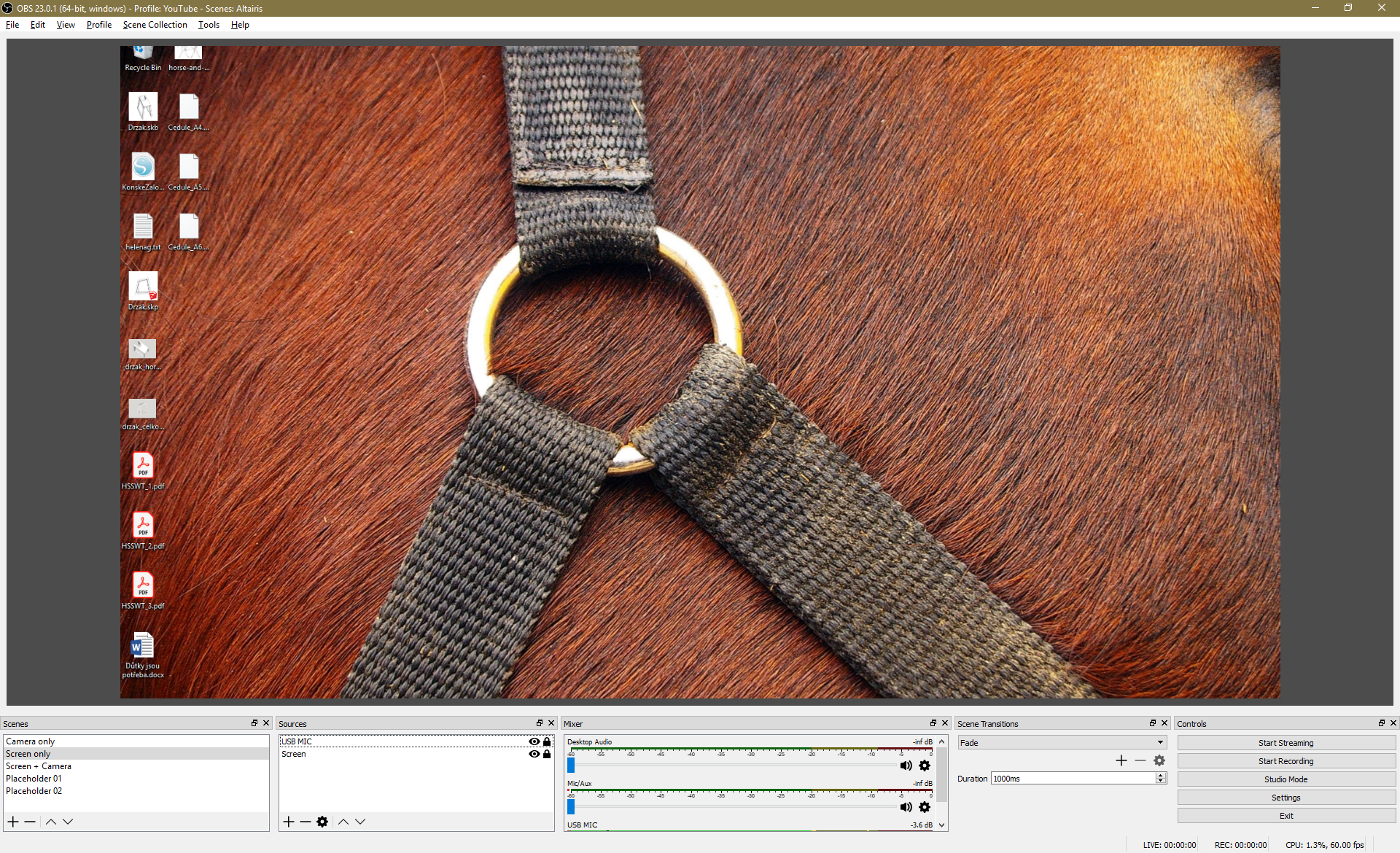Close the Scene Transitions panel
1400x853 pixels.
[x=1164, y=723]
